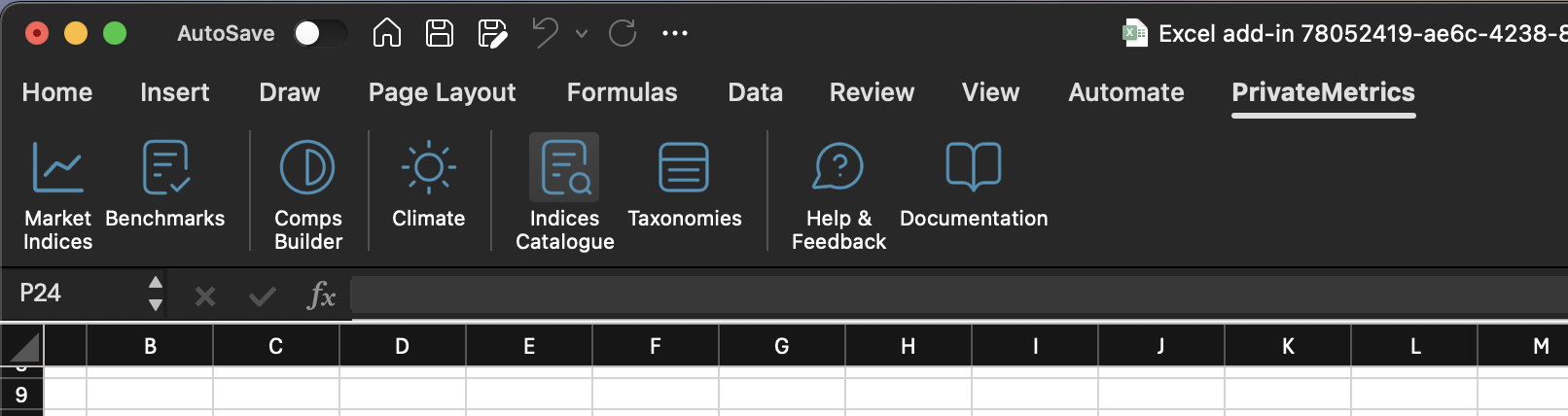Open the Climate panel
The image size is (1568, 416).
(x=428, y=185)
